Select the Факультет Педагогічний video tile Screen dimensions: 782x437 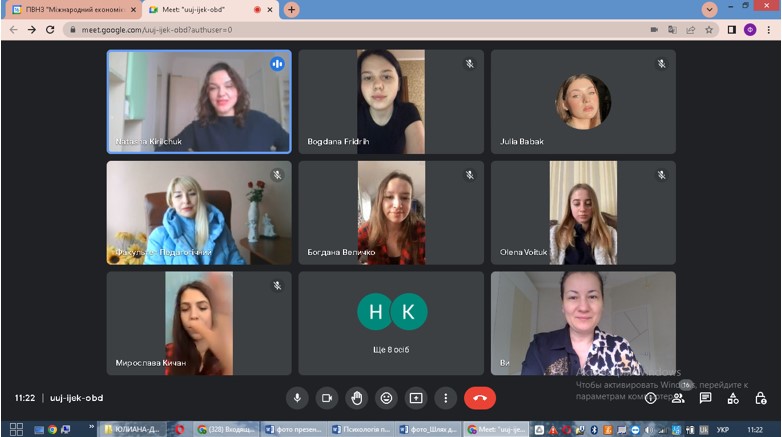coord(199,213)
